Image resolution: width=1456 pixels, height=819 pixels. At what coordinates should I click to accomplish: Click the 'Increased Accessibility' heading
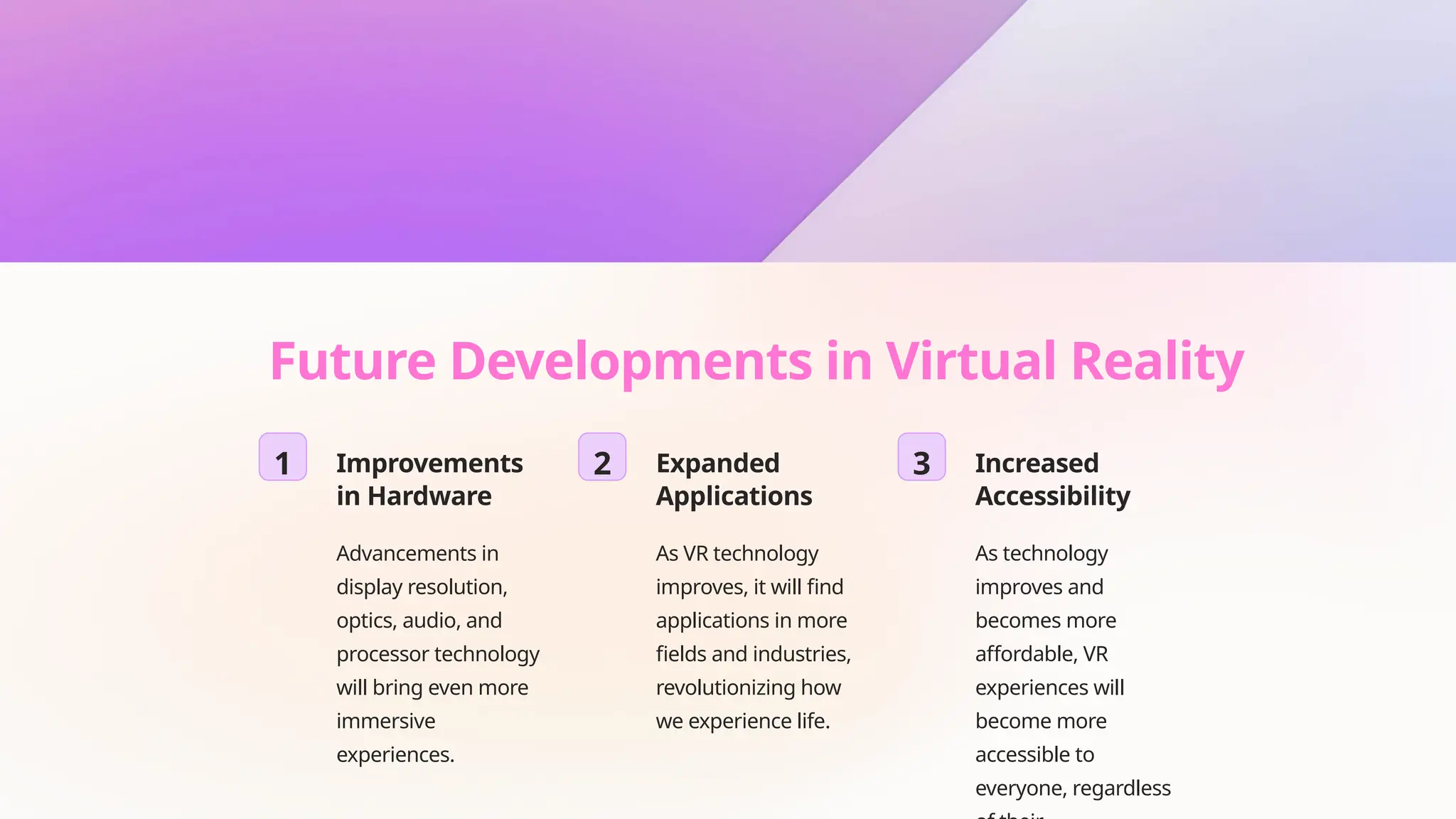click(1052, 479)
